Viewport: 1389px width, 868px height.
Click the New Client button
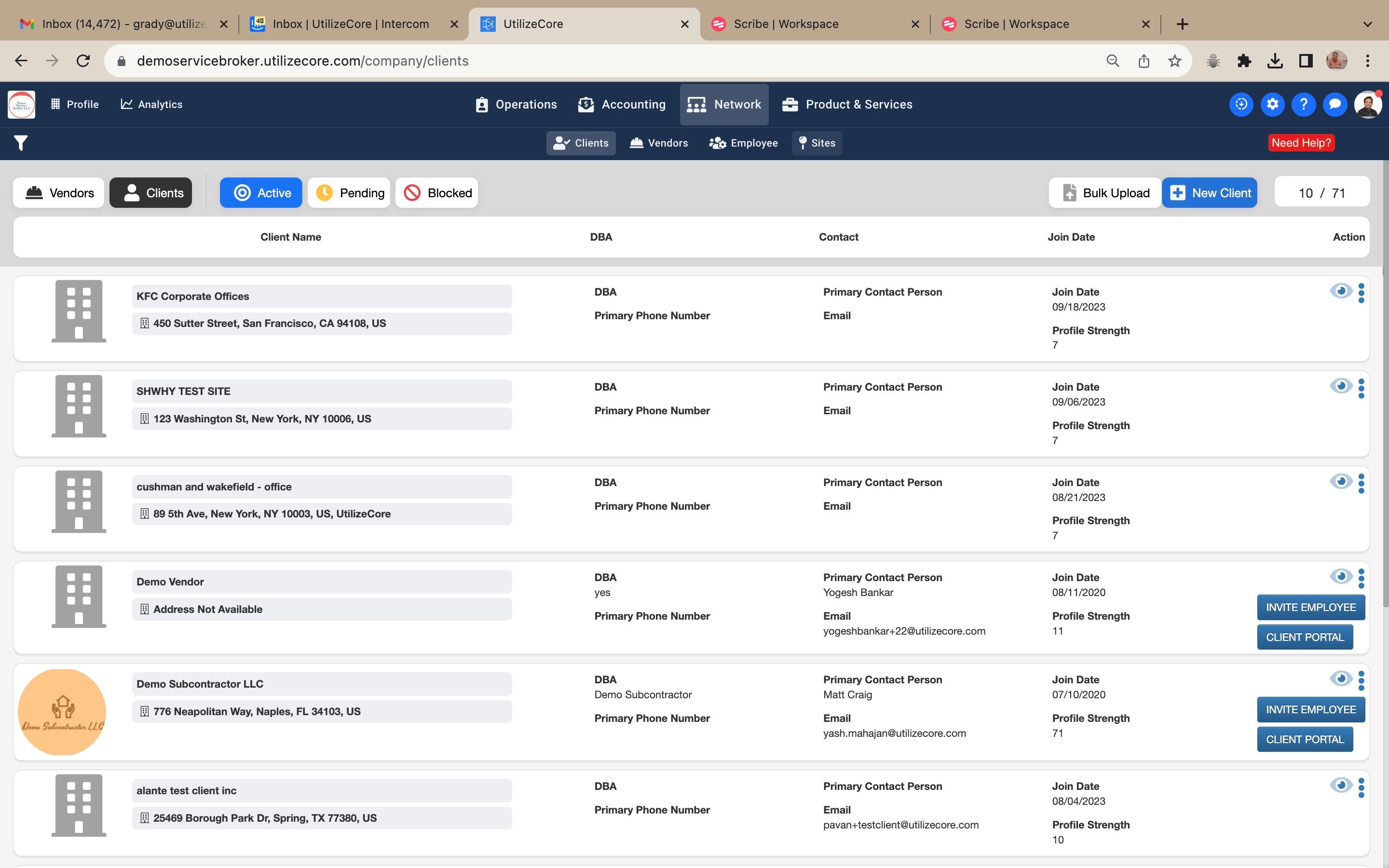tap(1210, 193)
